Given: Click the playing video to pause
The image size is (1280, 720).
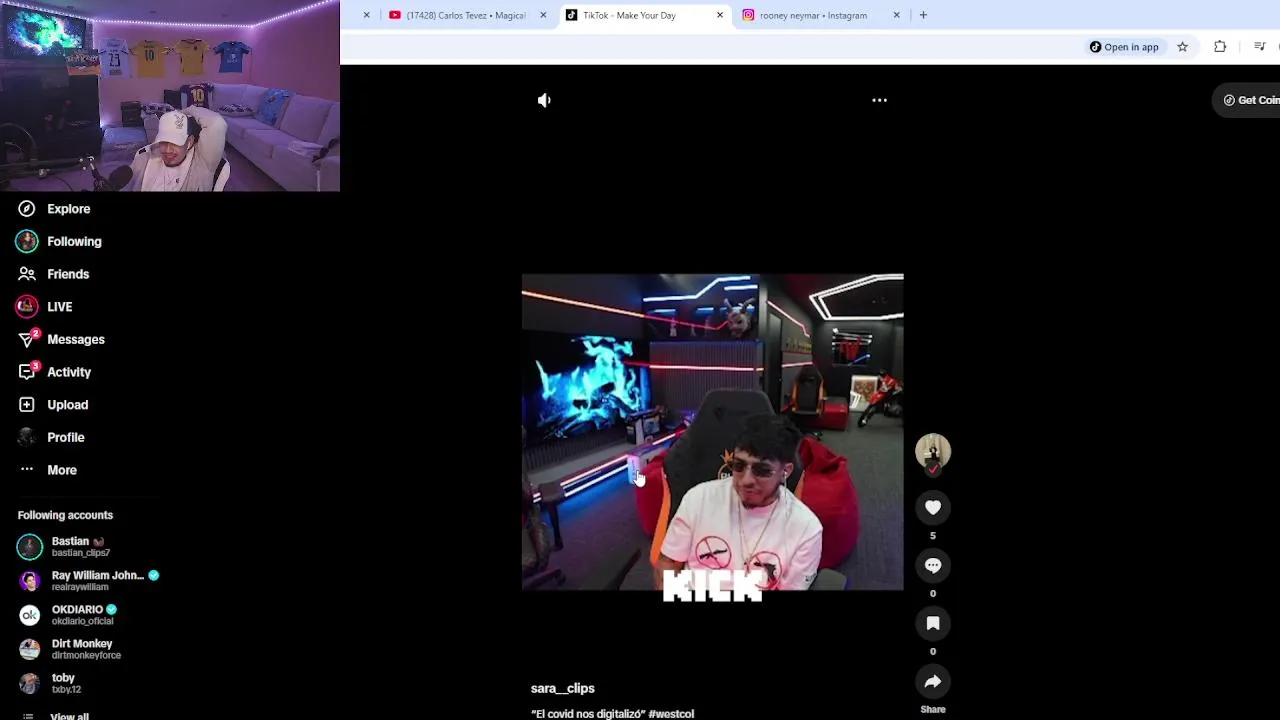Looking at the screenshot, I should coord(712,432).
